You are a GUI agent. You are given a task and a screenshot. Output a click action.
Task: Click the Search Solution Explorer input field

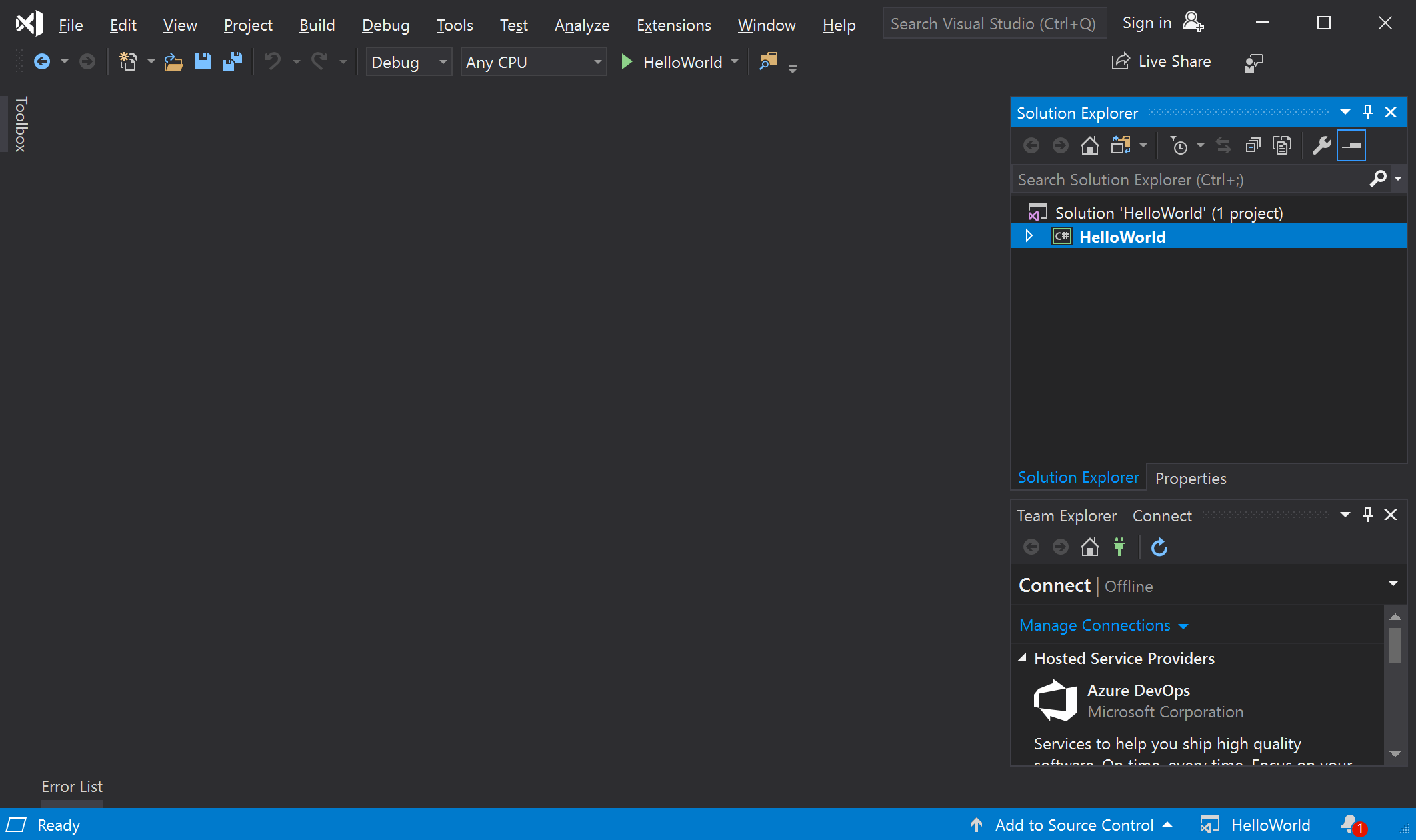[x=1193, y=179]
